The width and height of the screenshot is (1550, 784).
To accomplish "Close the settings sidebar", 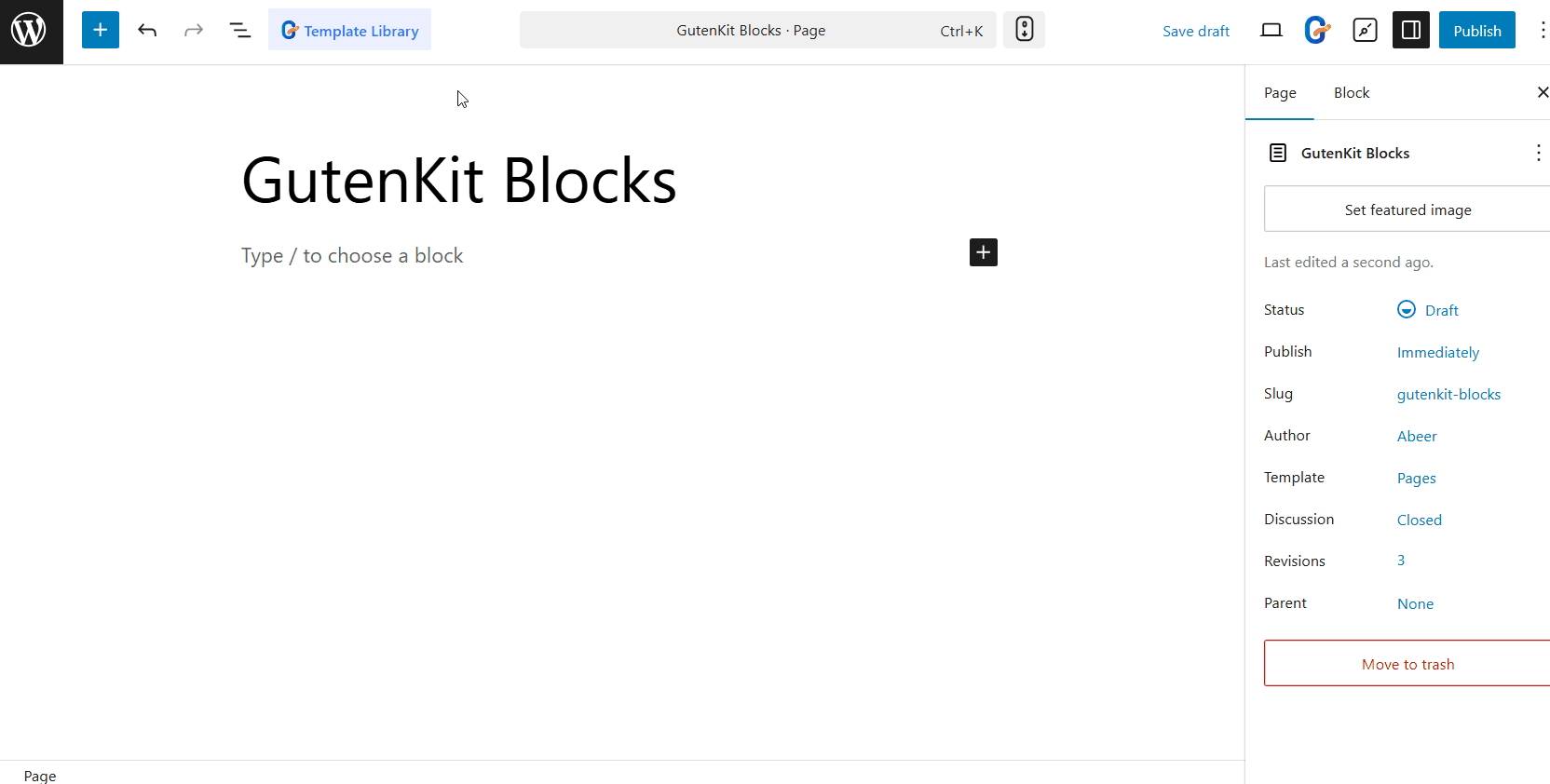I will pos(1543,92).
